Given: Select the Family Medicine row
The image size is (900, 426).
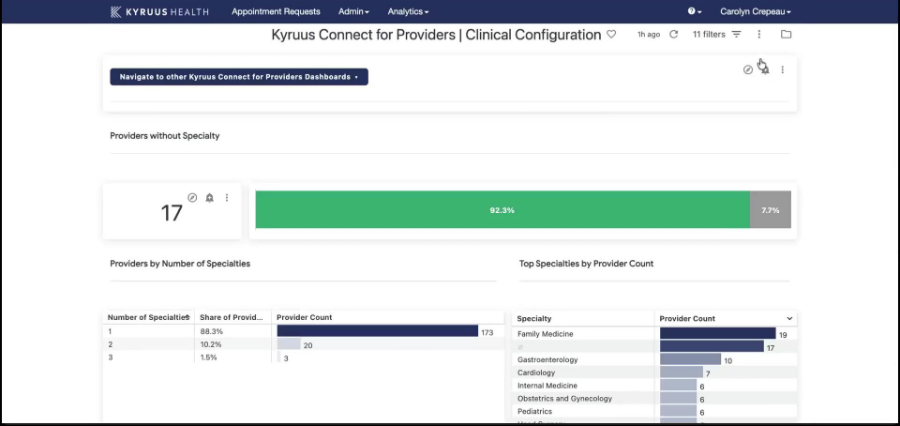Looking at the screenshot, I should (654, 334).
